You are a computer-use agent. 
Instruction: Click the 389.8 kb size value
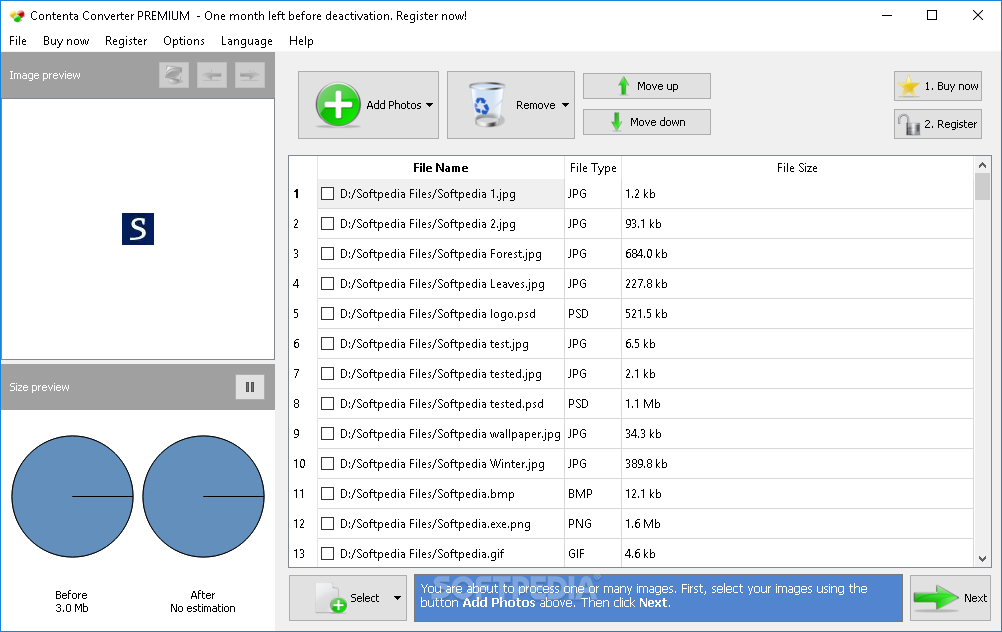click(x=646, y=464)
